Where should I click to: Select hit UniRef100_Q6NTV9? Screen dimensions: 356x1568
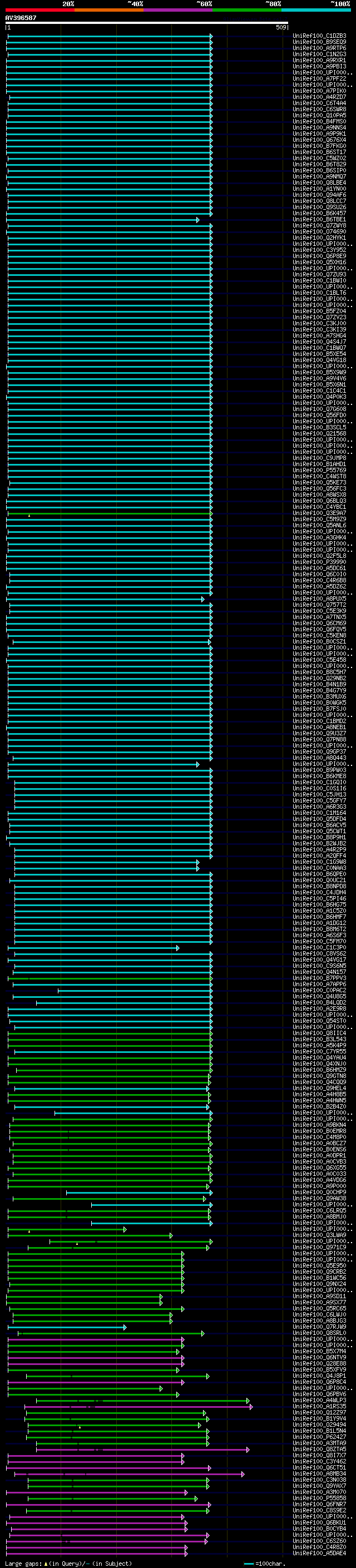[319, 1358]
